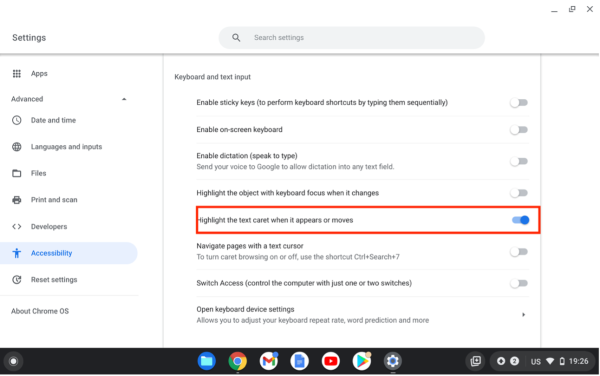Screen dimensions: 600x376
Task: Launch Chrome from the shelf
Action: tap(238, 361)
